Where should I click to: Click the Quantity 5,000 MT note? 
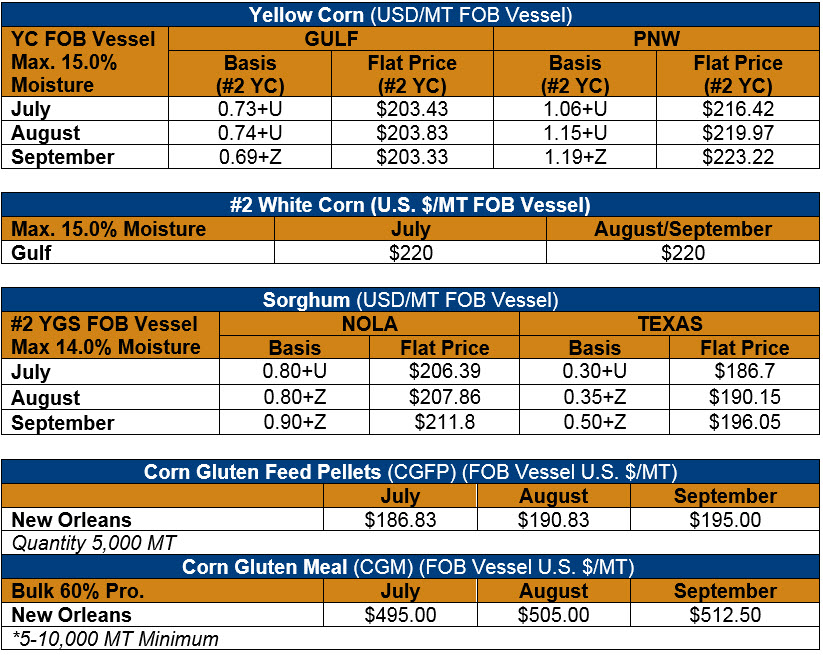coord(94,543)
